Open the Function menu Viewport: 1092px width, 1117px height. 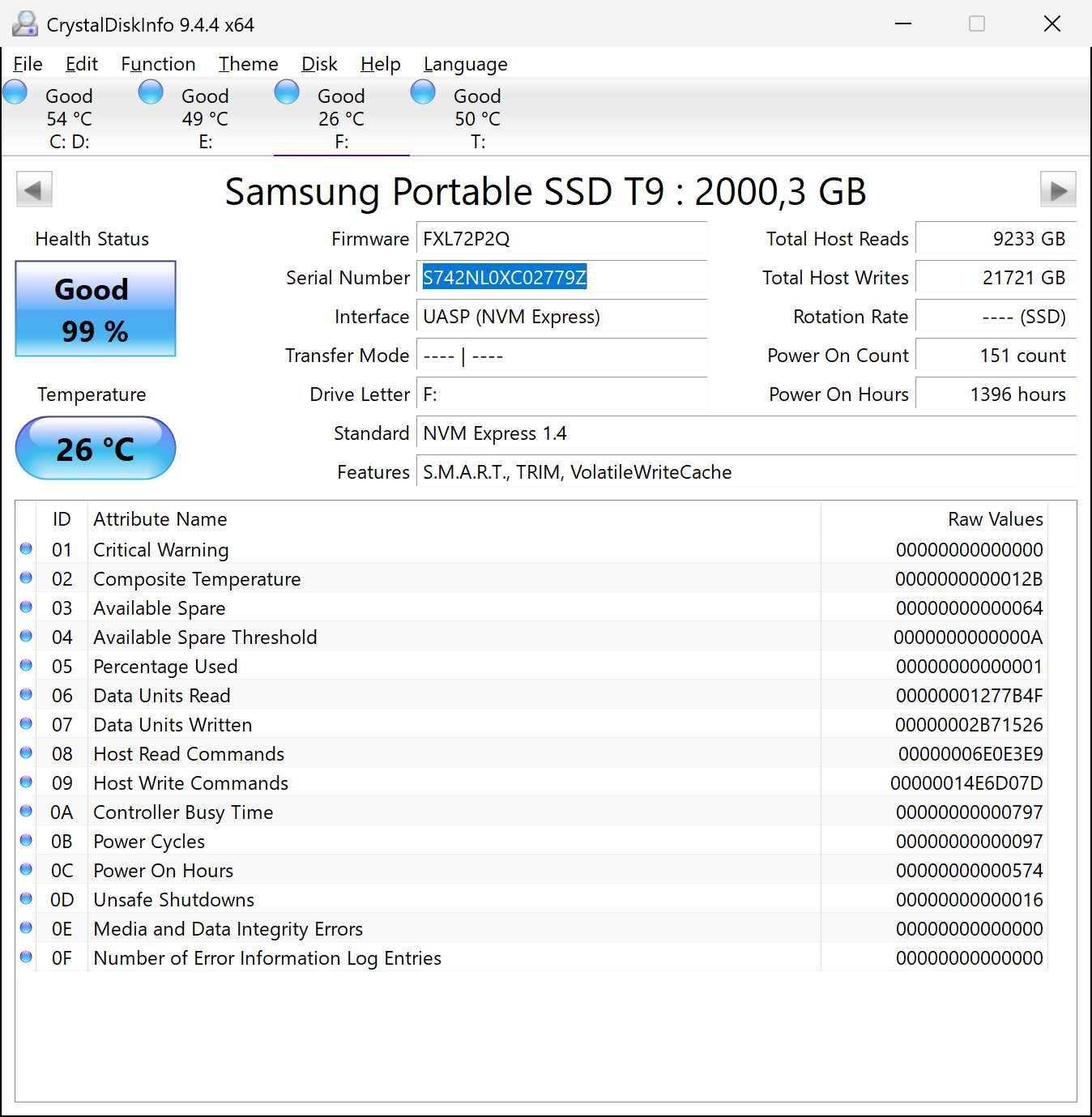click(158, 64)
